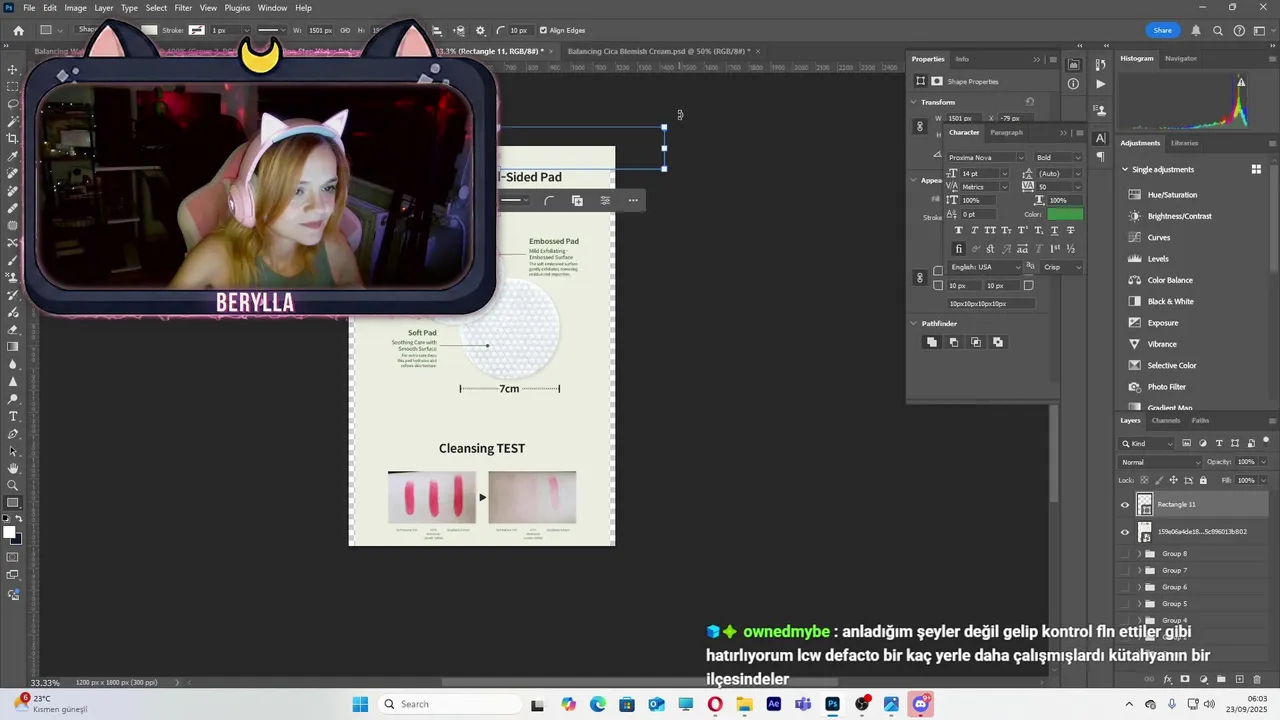Select the Rectangular Marquee tool
Image resolution: width=1280 pixels, height=720 pixels.
click(13, 87)
